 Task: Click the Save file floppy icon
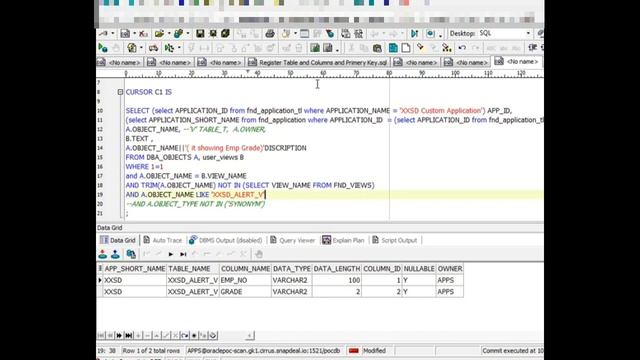[x=200, y=33]
